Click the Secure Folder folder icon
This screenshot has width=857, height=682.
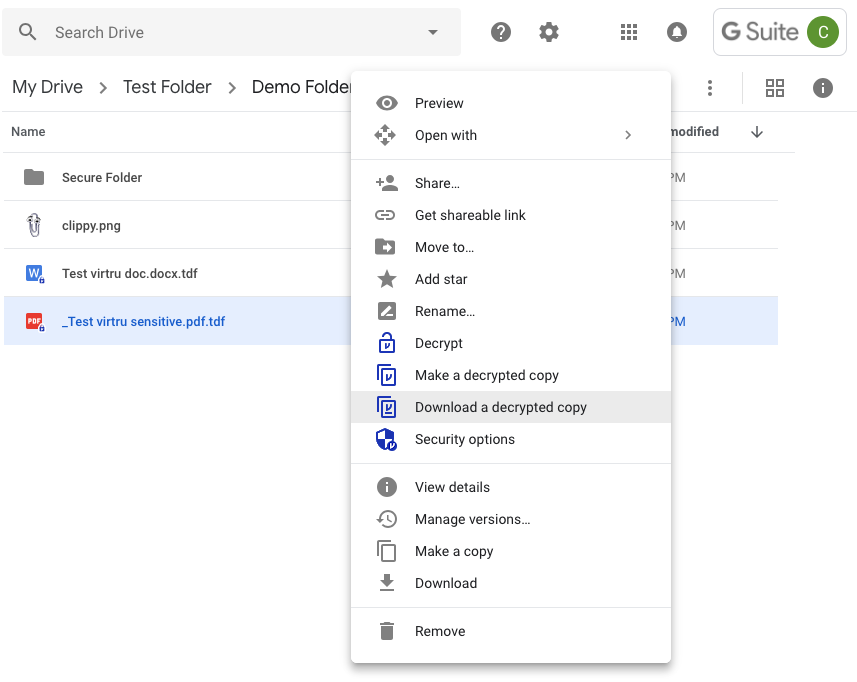[34, 177]
